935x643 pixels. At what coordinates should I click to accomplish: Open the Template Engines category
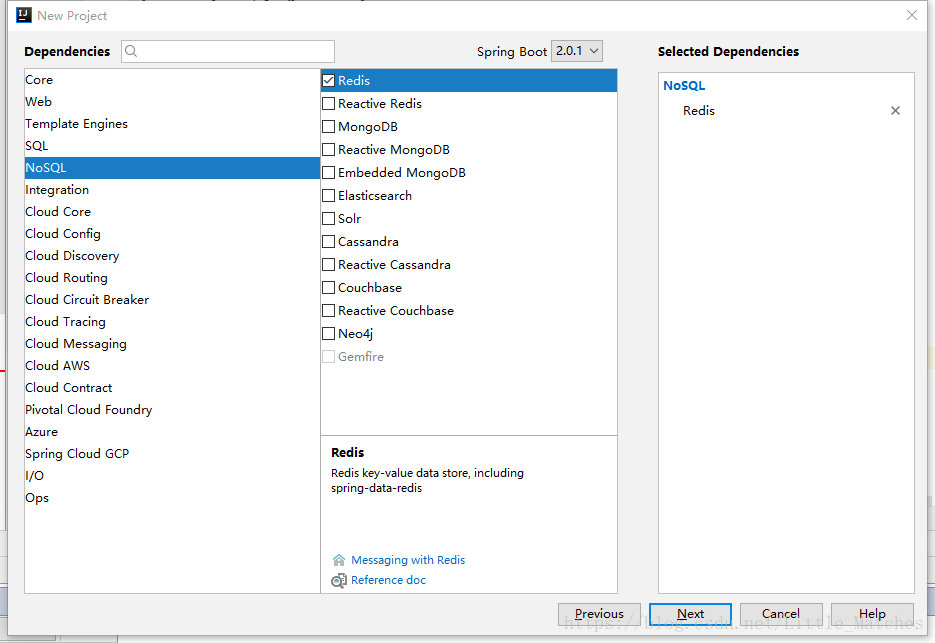(172, 124)
